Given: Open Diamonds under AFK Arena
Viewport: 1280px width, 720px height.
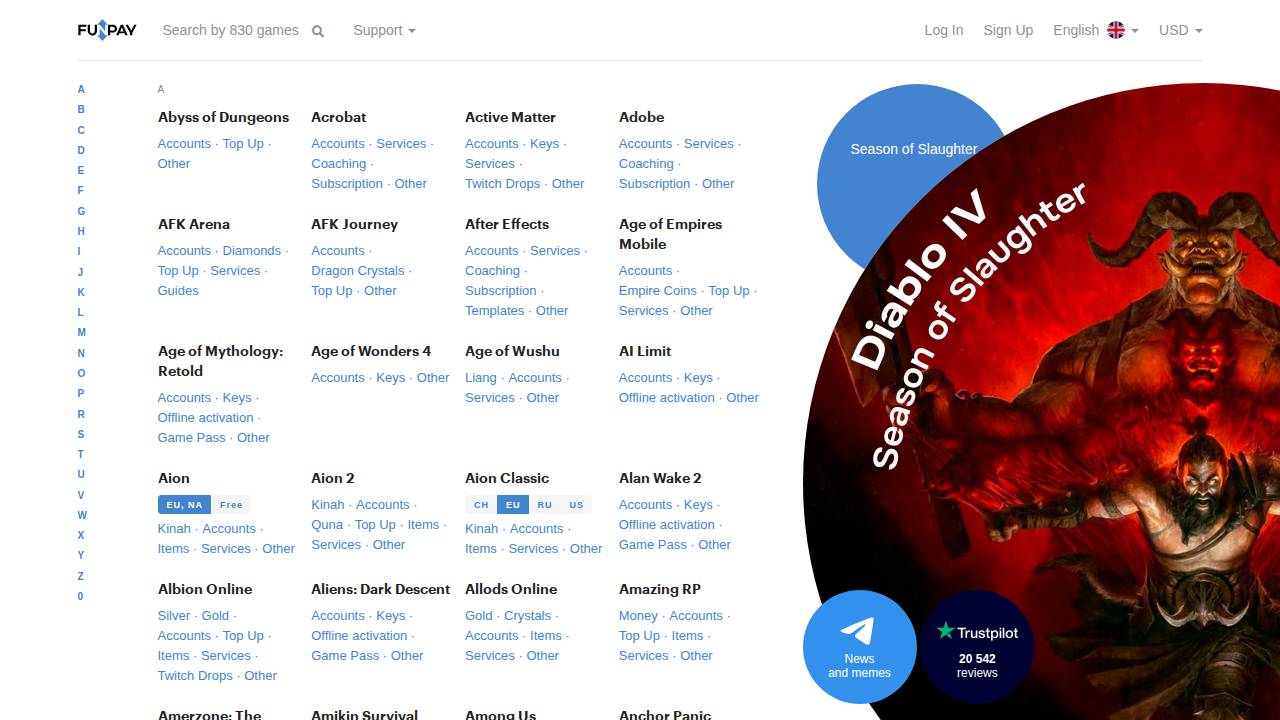Looking at the screenshot, I should click(252, 251).
